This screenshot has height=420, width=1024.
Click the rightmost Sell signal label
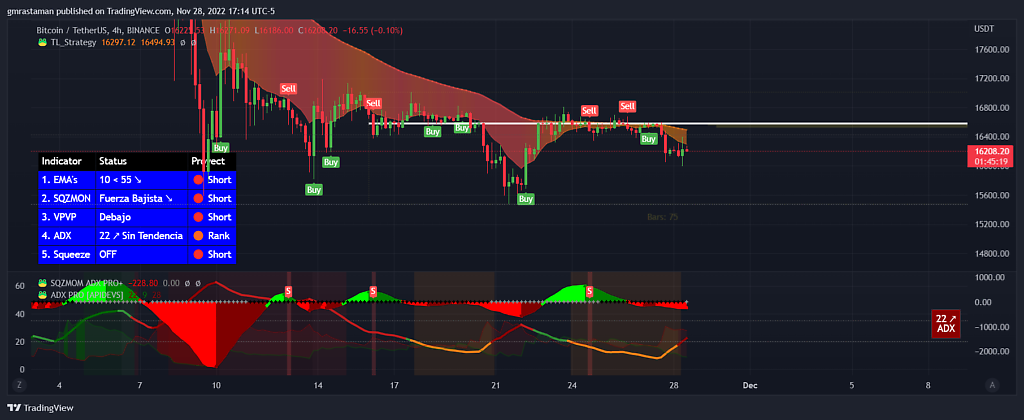(x=628, y=106)
